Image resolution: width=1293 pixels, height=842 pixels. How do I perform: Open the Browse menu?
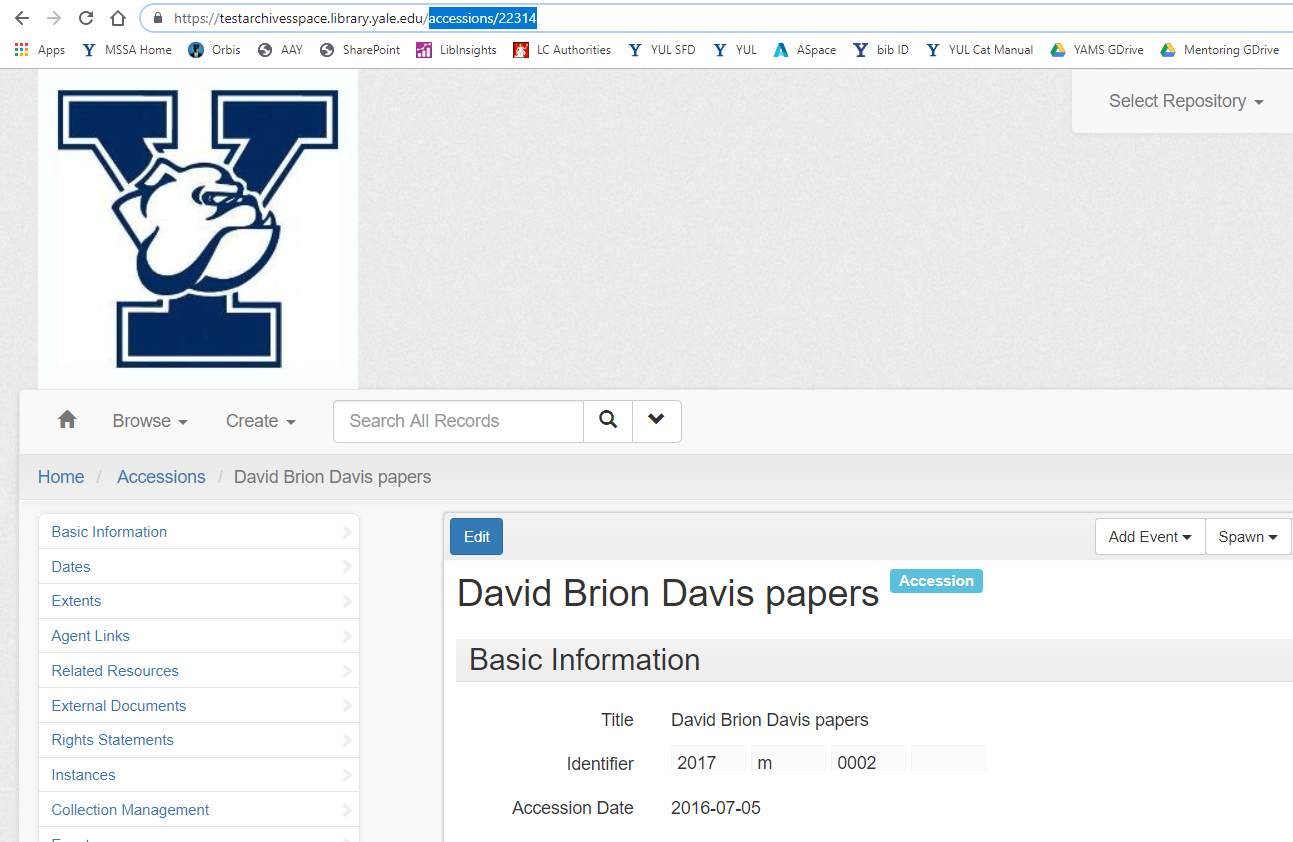(150, 421)
